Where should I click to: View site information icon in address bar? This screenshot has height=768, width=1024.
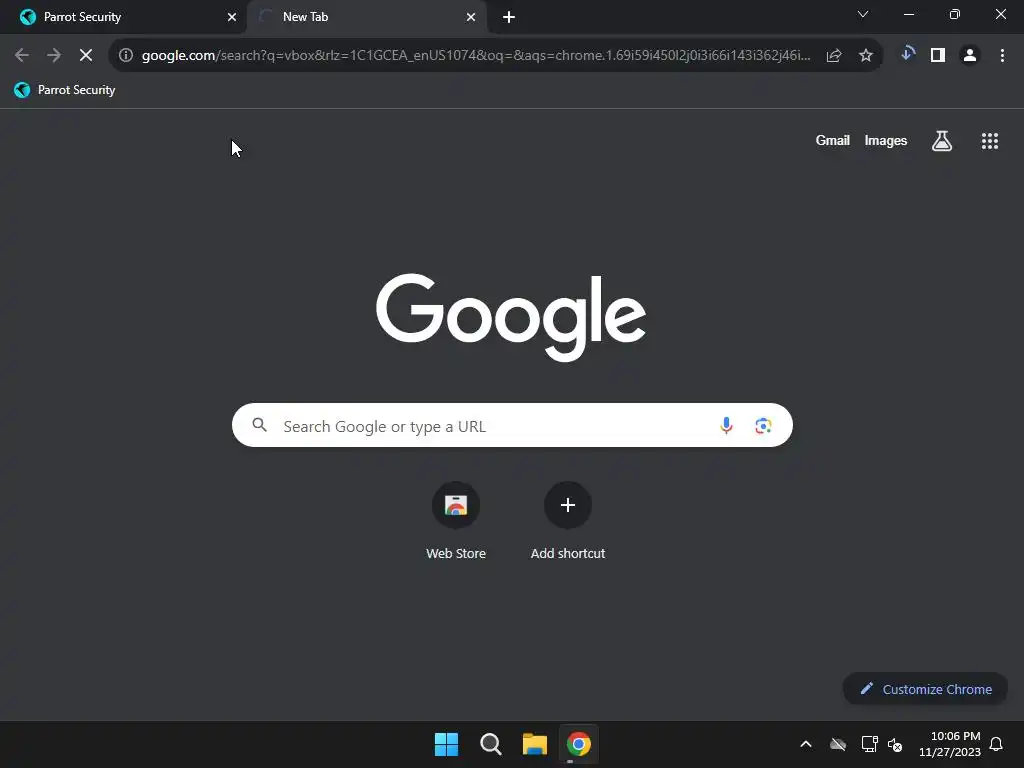click(x=126, y=56)
